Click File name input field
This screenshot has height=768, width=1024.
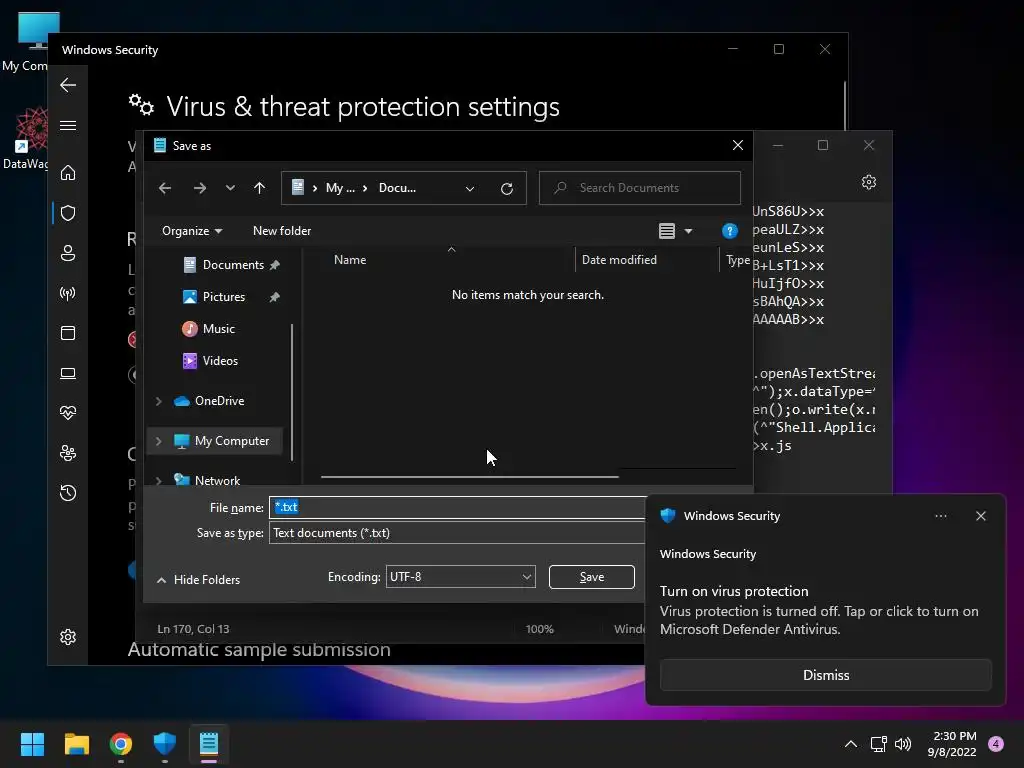tap(457, 507)
